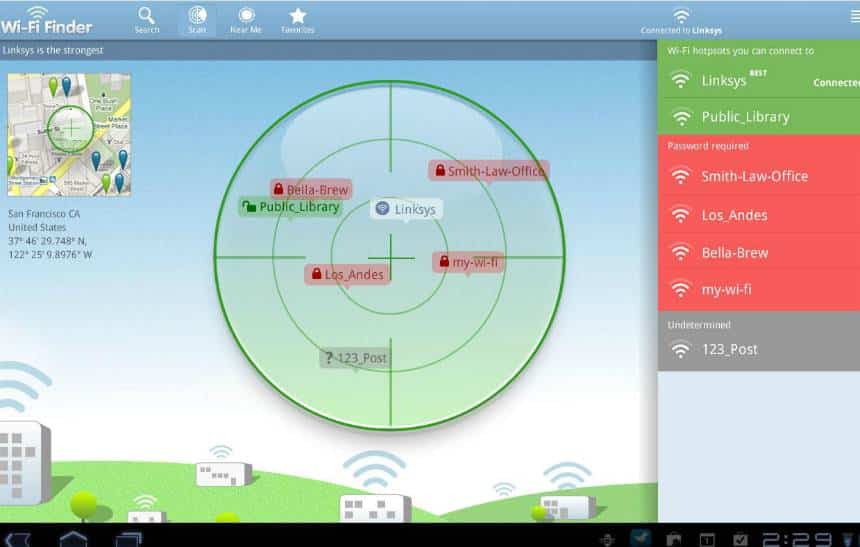
Task: Open the Near Me tab
Action: pyautogui.click(x=246, y=20)
